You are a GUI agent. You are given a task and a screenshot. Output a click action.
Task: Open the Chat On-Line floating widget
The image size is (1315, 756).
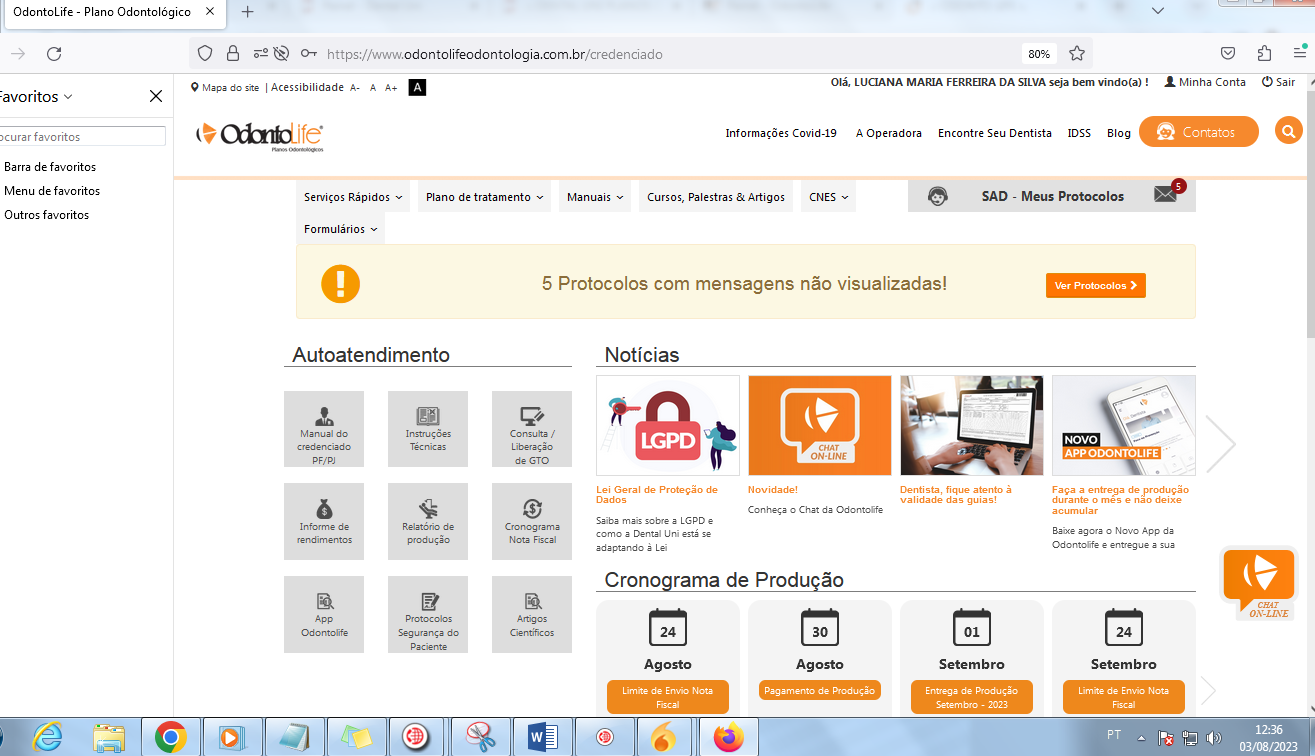[x=1259, y=584]
